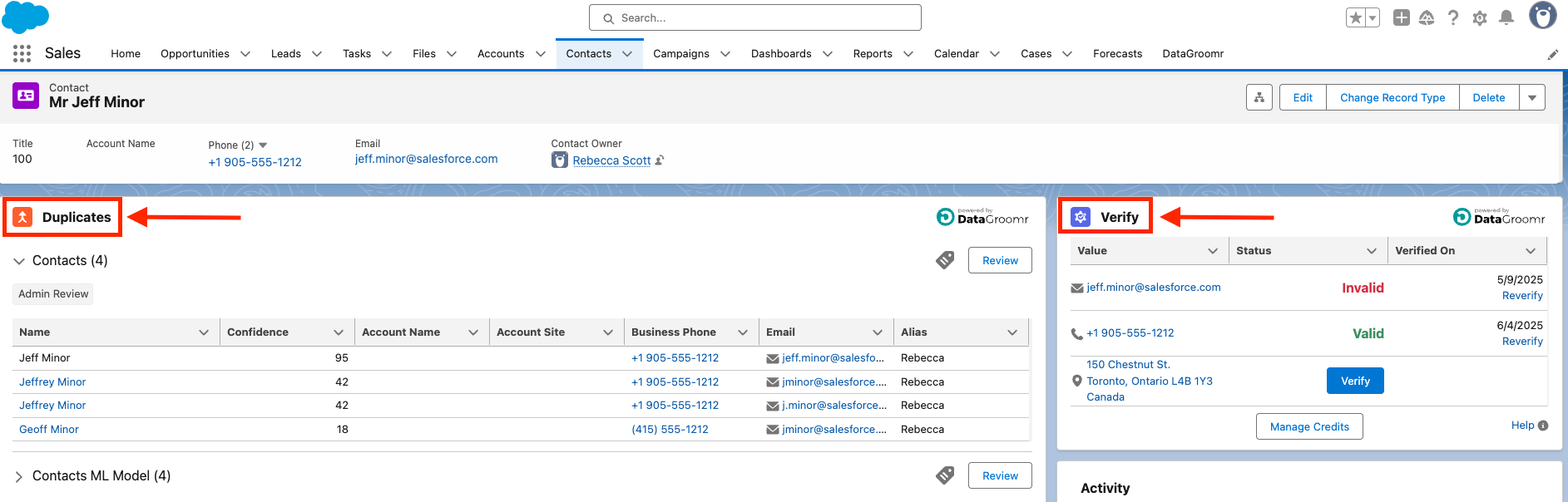Click Review for Contacts ML Model group

[x=1000, y=475]
